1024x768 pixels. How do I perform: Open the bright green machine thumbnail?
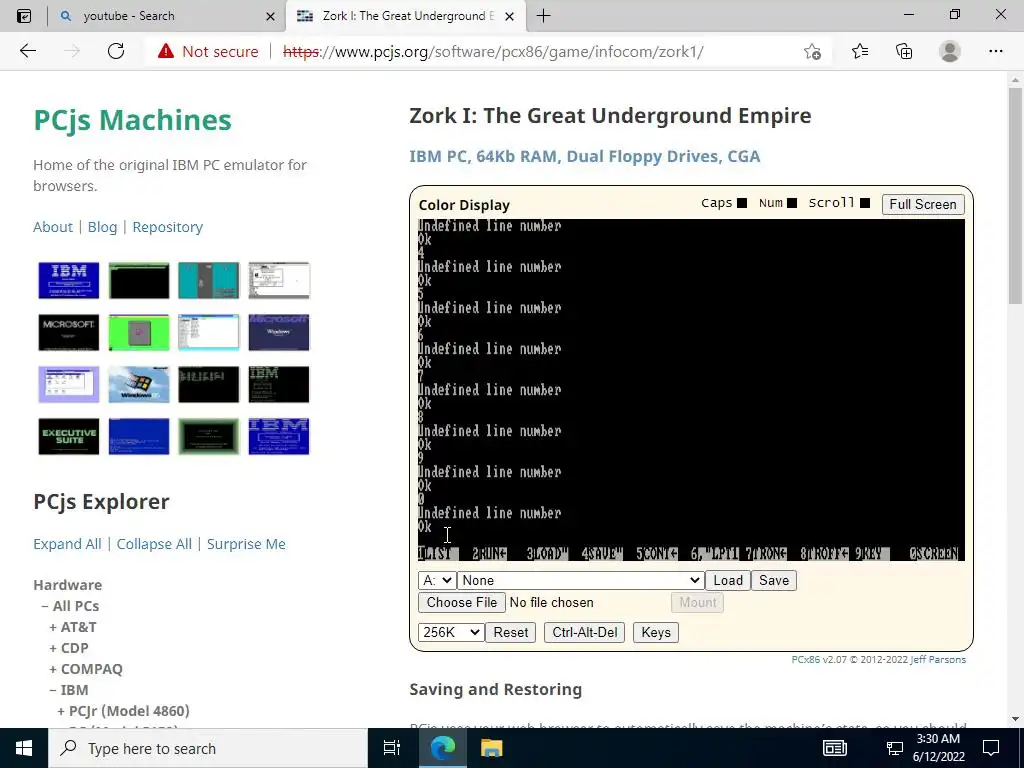(138, 332)
